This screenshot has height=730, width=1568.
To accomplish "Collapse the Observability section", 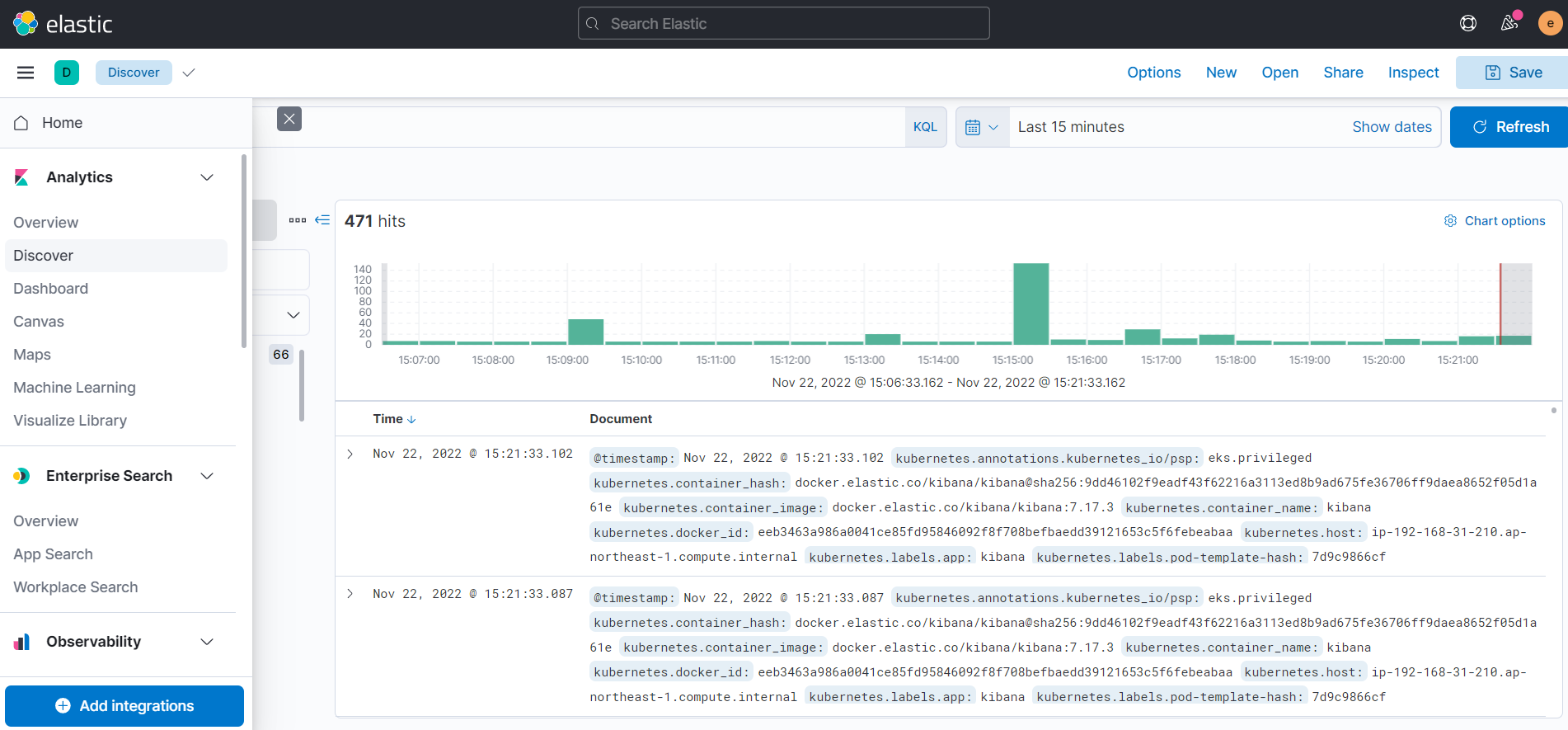I will 207,642.
